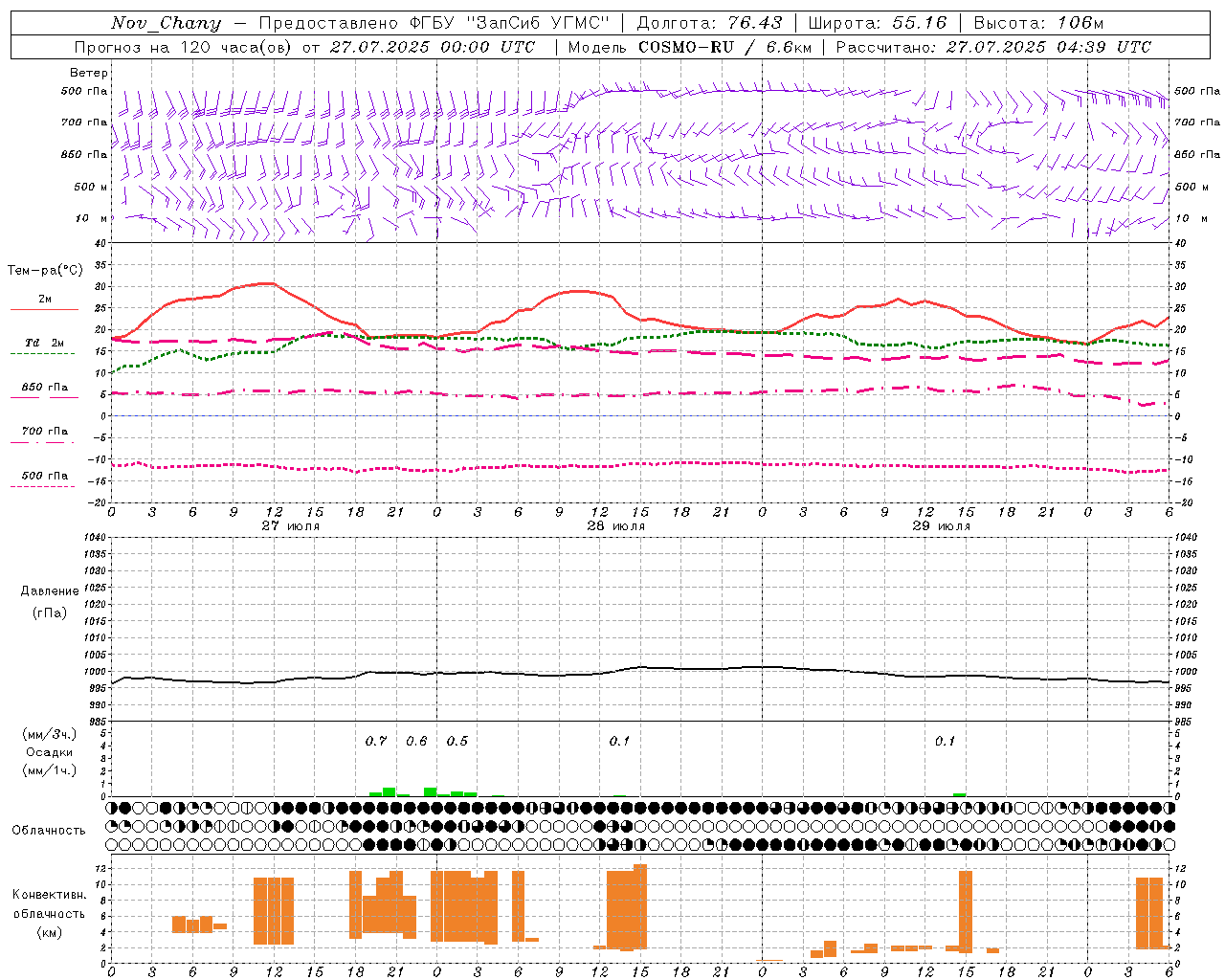Click the Модель COSMO-RU / 6.6км label

point(689,47)
